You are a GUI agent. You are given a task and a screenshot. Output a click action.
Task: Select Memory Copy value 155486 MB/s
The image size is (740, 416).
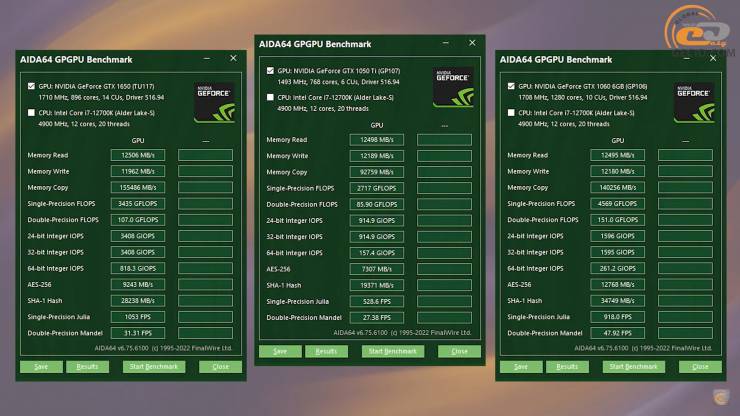(138, 187)
